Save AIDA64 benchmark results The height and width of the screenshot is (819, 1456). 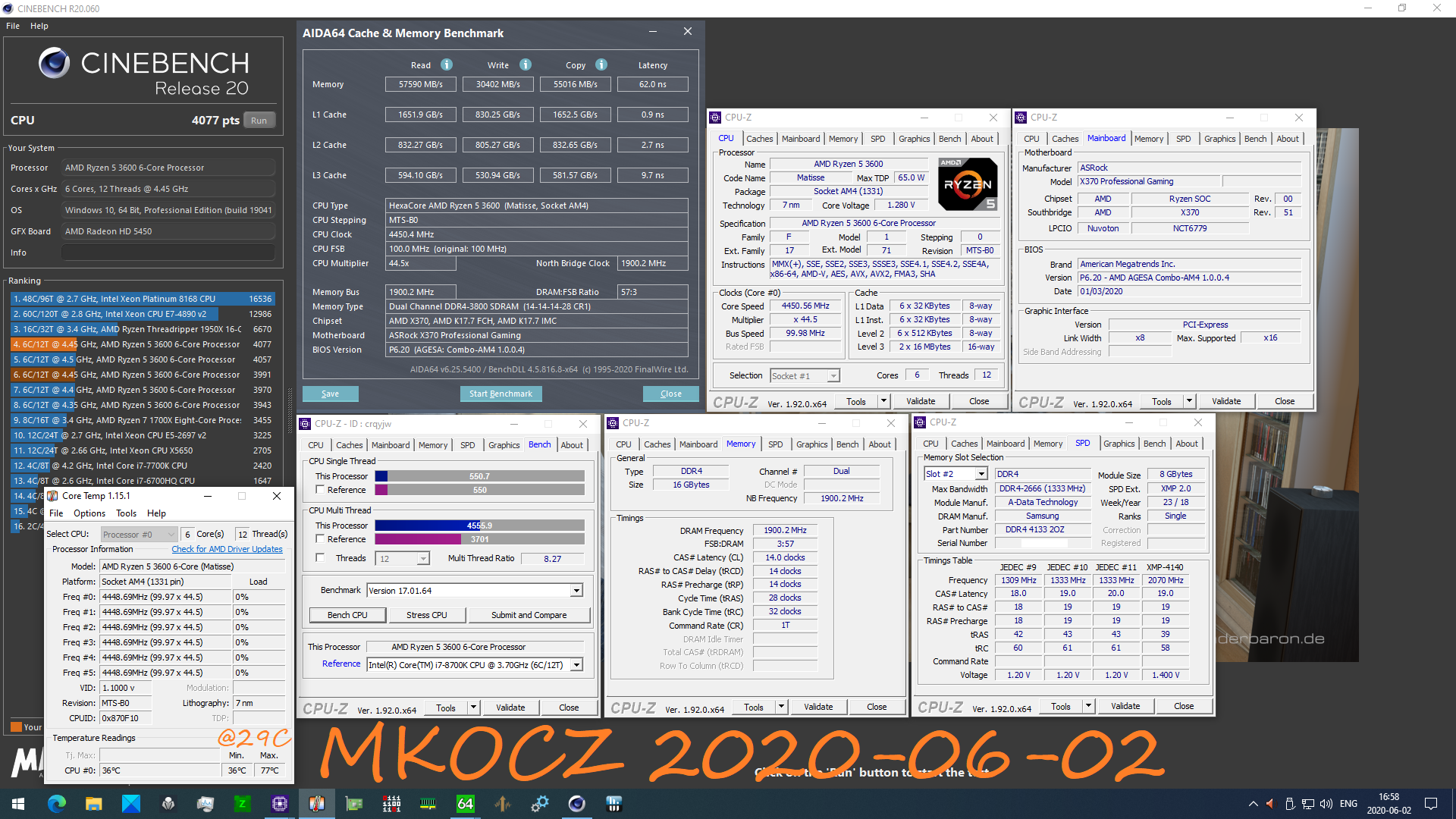(330, 394)
